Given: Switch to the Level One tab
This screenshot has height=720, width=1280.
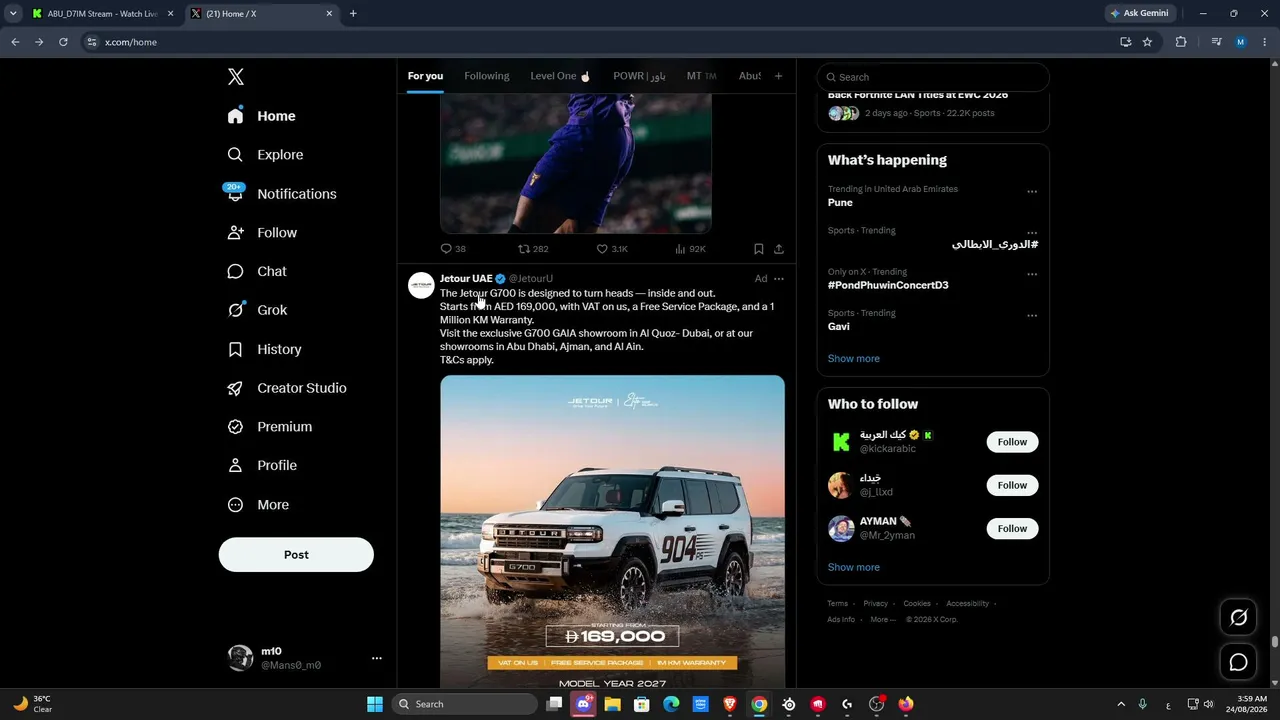Looking at the screenshot, I should click(x=560, y=76).
